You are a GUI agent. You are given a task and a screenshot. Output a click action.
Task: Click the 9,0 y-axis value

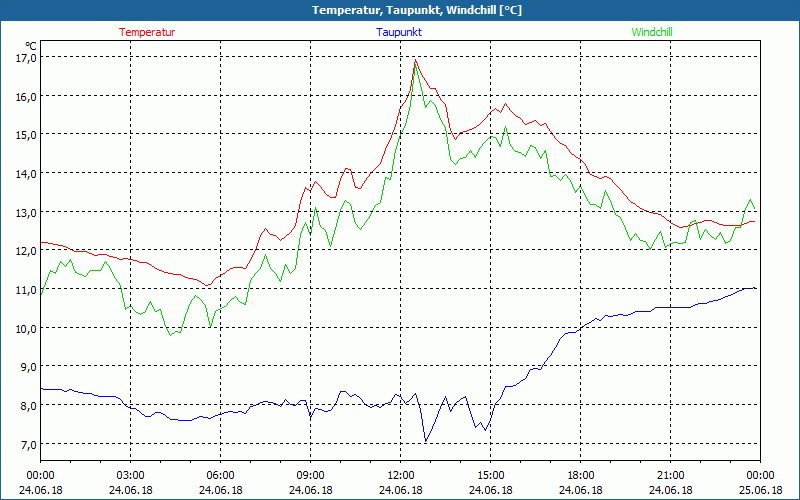click(28, 367)
